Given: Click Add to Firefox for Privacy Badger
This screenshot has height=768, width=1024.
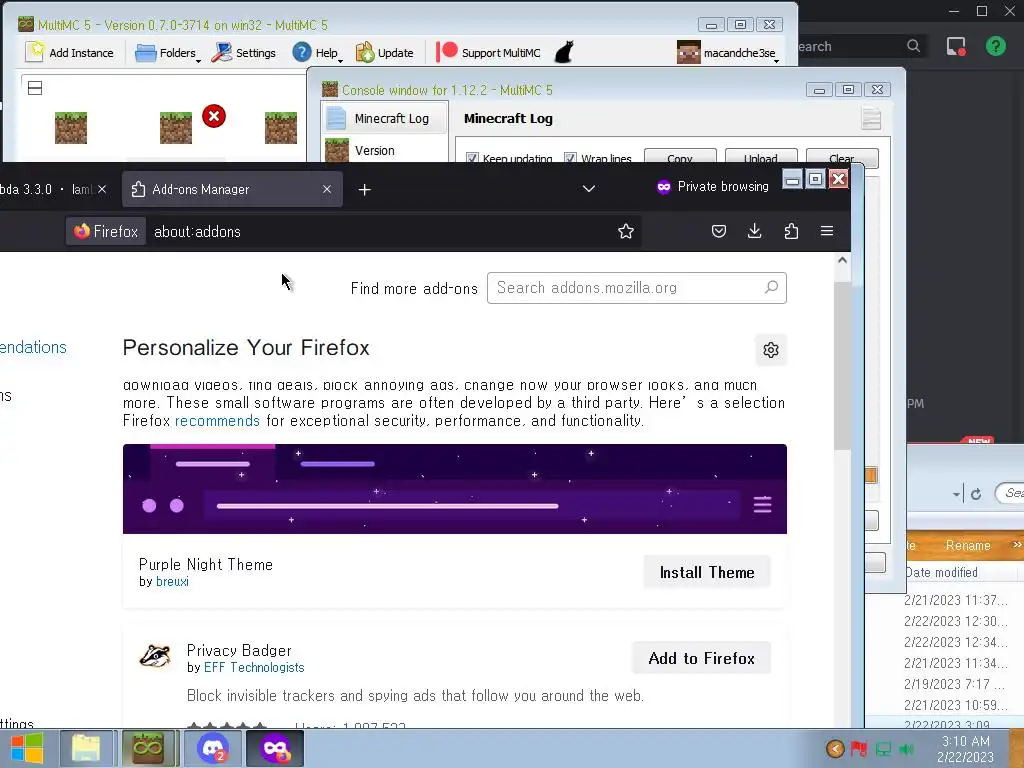Looking at the screenshot, I should (x=701, y=658).
